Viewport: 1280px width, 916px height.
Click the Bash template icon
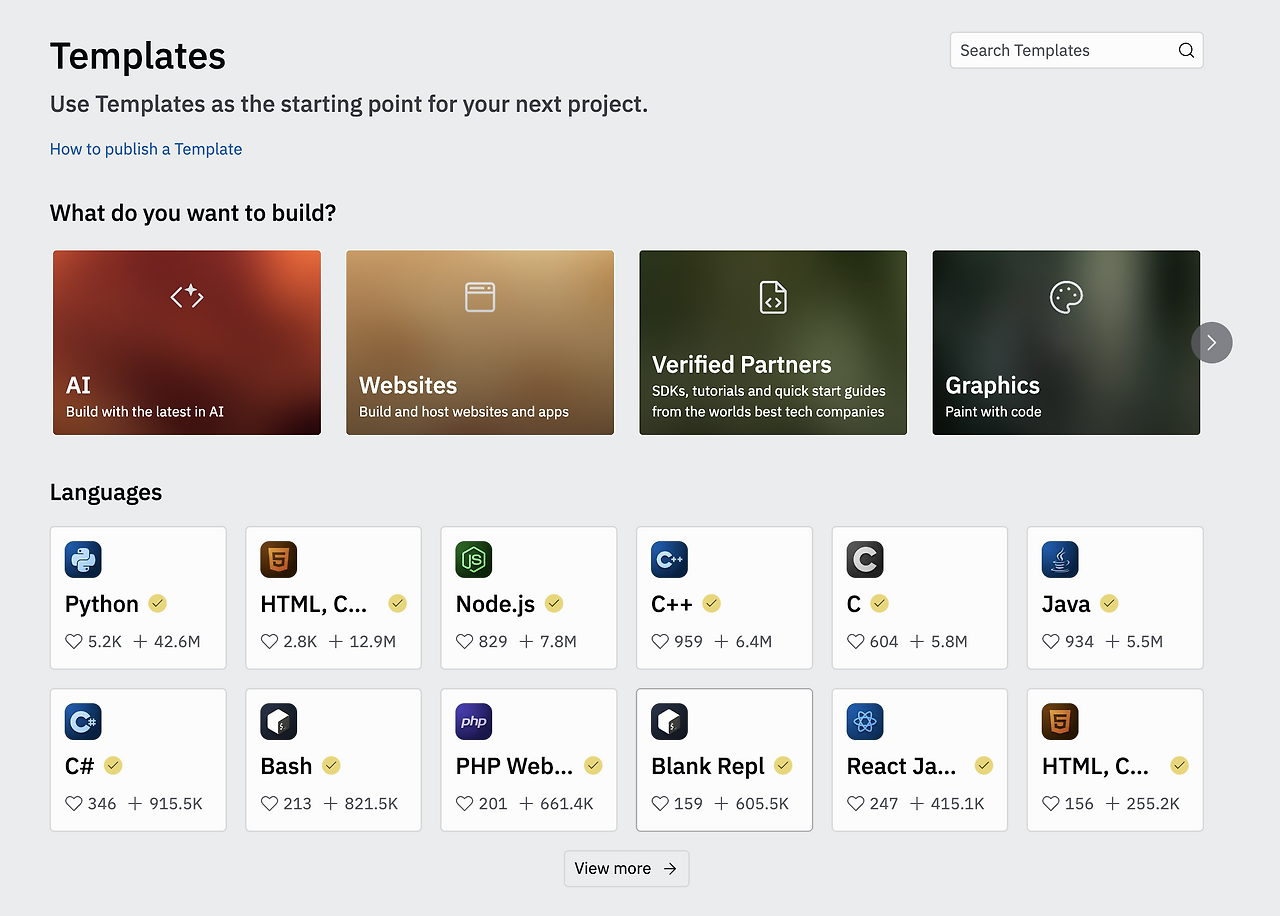[x=278, y=722]
